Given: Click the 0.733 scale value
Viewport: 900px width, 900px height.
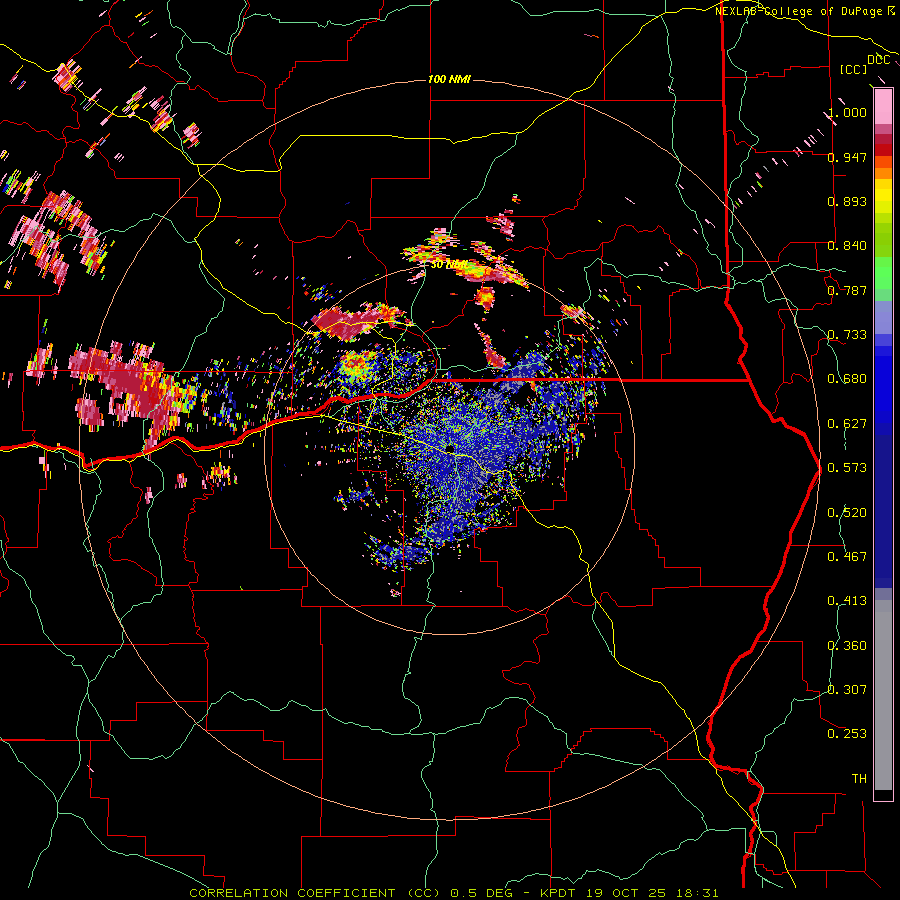Looking at the screenshot, I should pos(847,335).
